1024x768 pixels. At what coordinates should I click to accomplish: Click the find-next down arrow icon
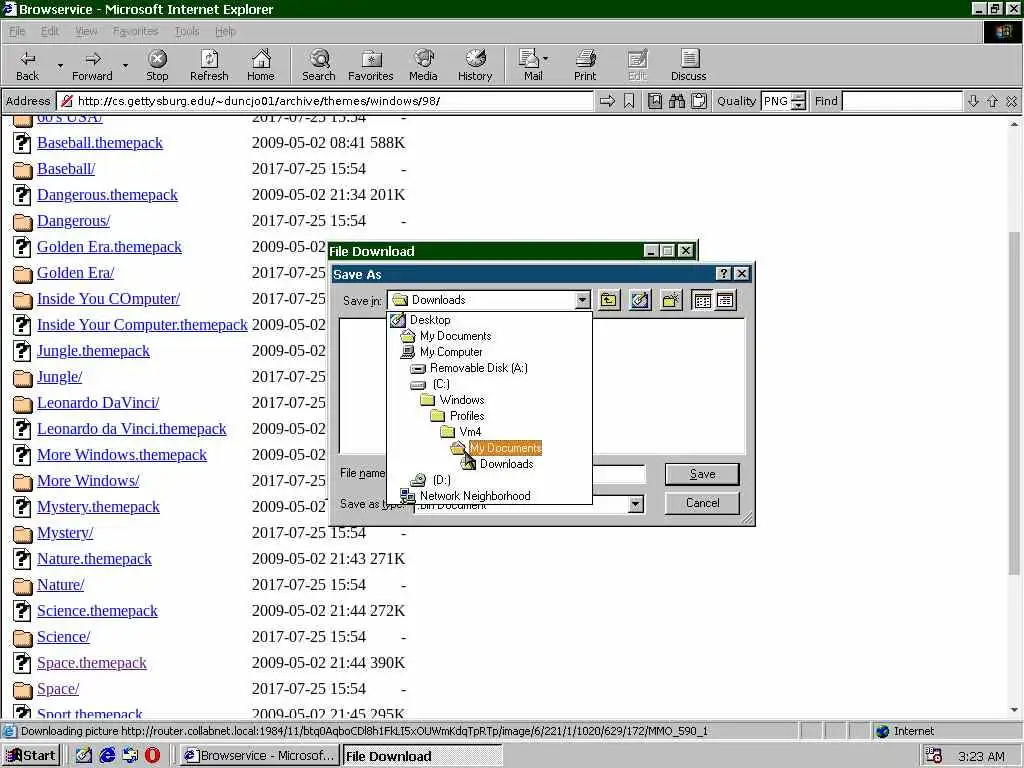(973, 101)
